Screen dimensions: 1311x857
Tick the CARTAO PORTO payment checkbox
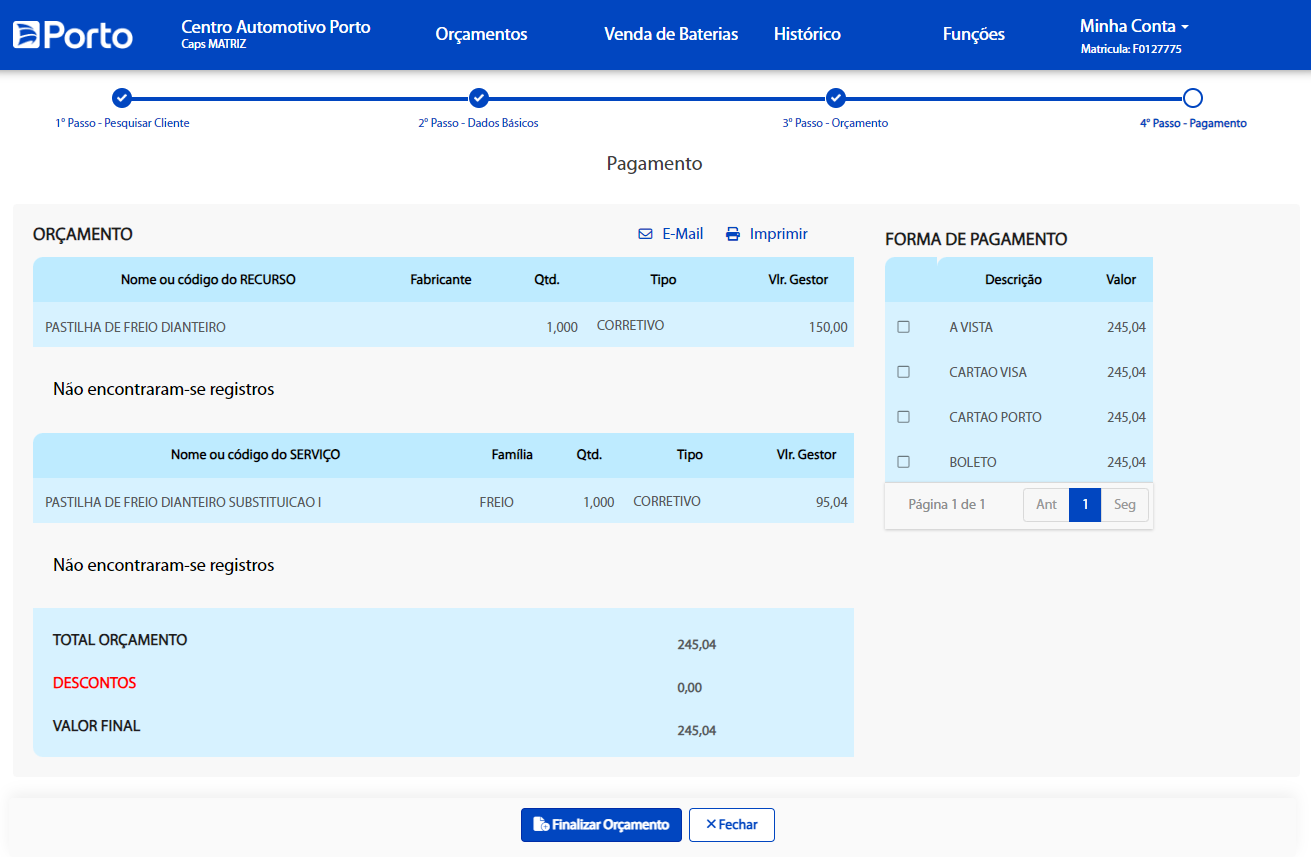[x=904, y=417]
